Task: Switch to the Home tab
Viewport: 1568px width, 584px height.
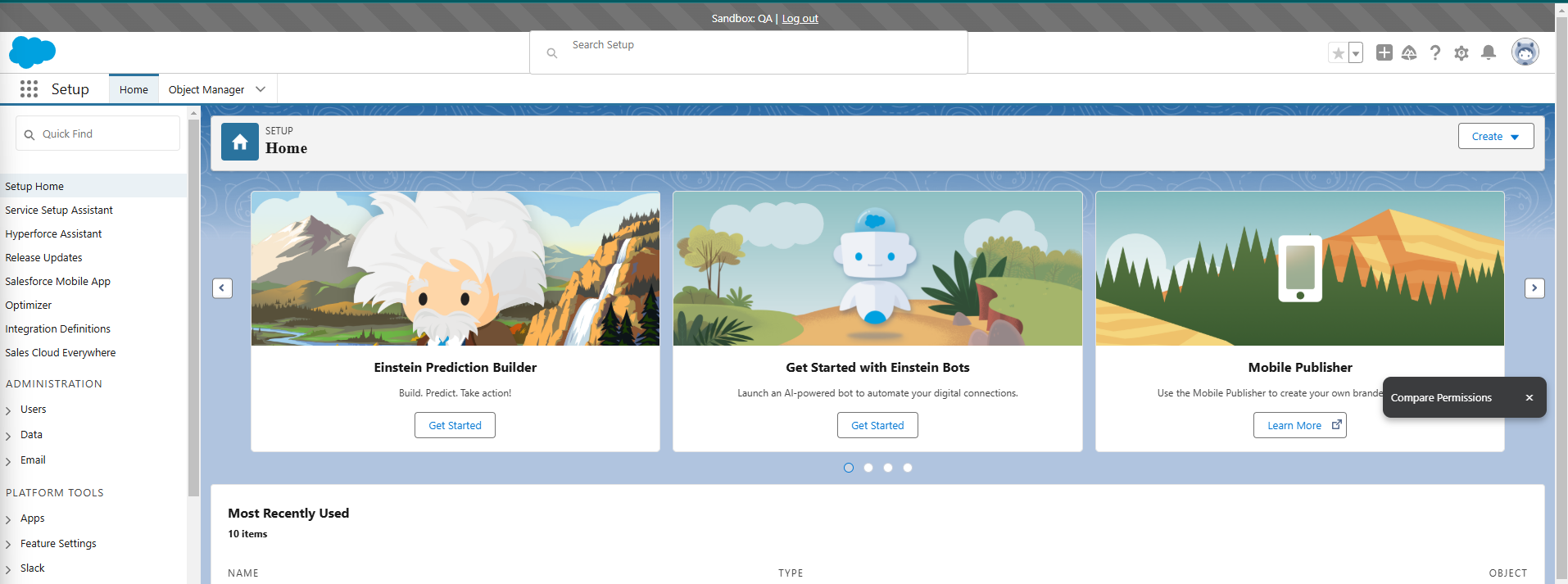Action: coord(134,89)
